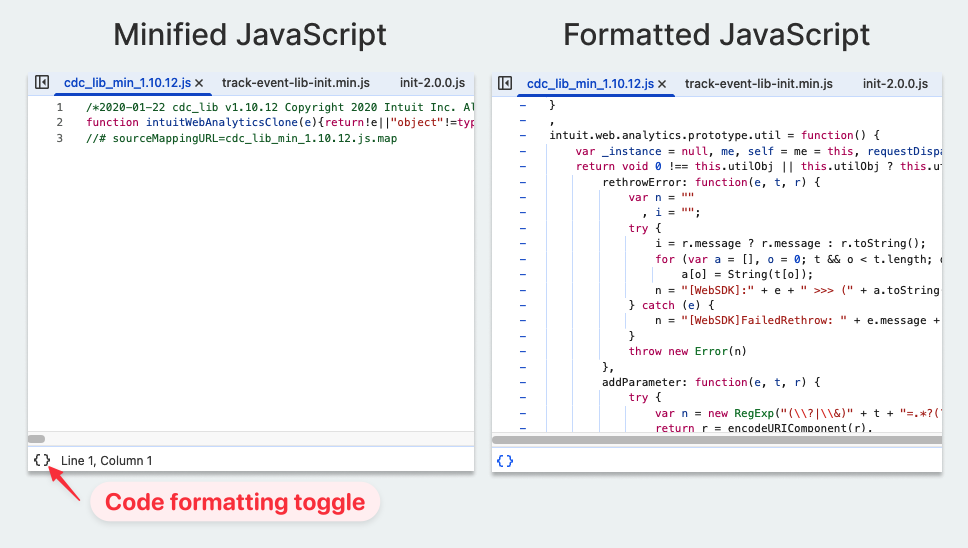
Task: Click 'throw new Error(n)' line
Action: [688, 351]
